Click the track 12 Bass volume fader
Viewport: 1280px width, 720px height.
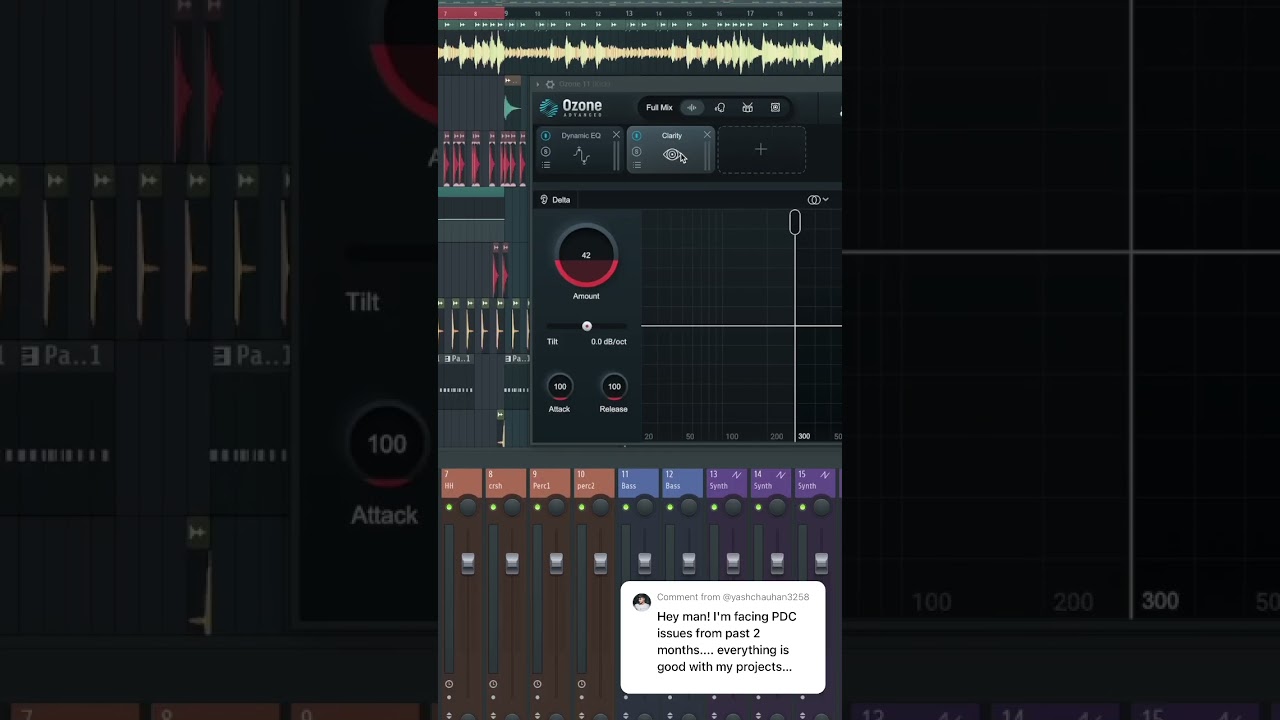[x=688, y=563]
